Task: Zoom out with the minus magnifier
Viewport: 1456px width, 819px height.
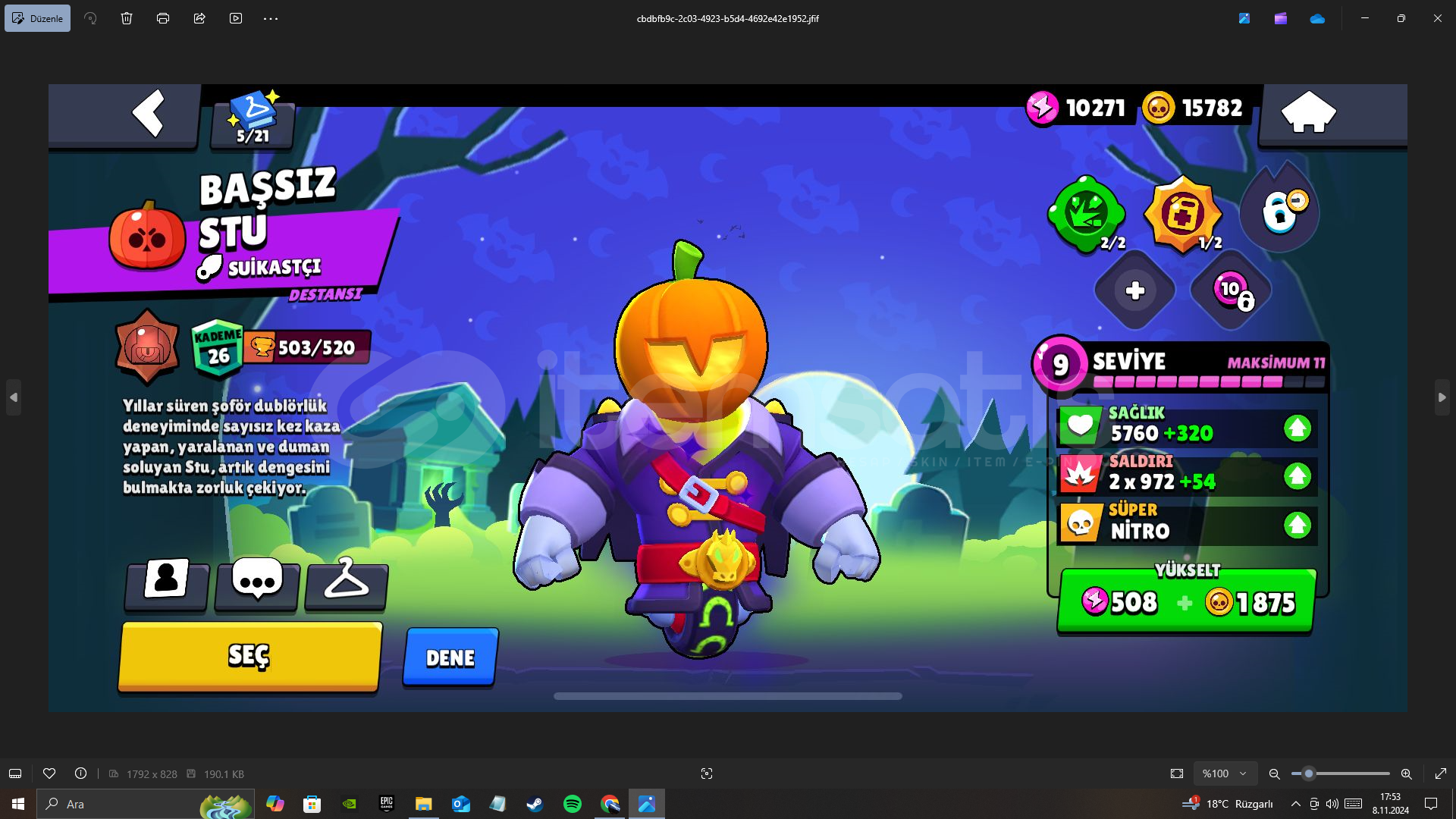Action: click(1275, 773)
